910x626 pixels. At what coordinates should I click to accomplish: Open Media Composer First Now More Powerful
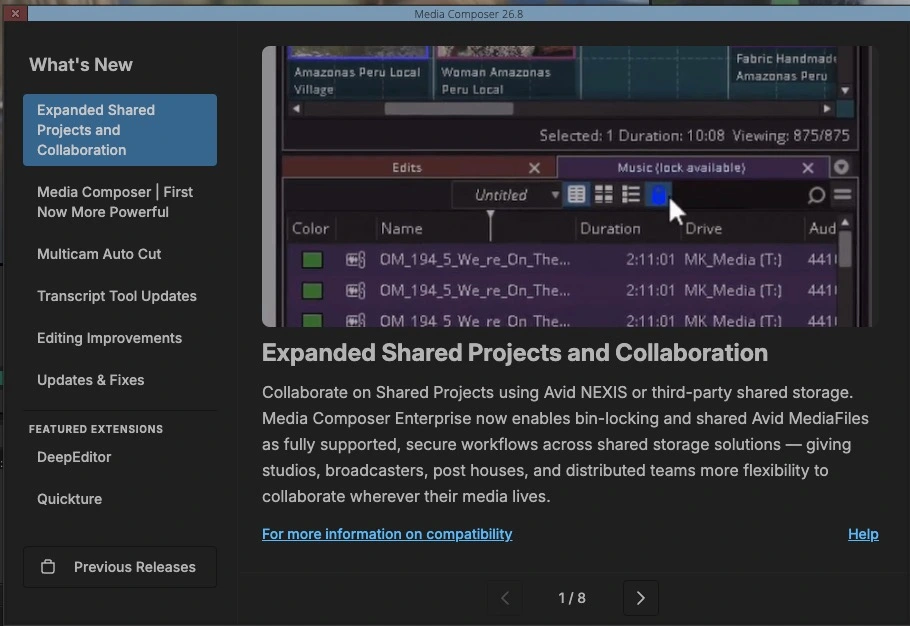pos(115,202)
